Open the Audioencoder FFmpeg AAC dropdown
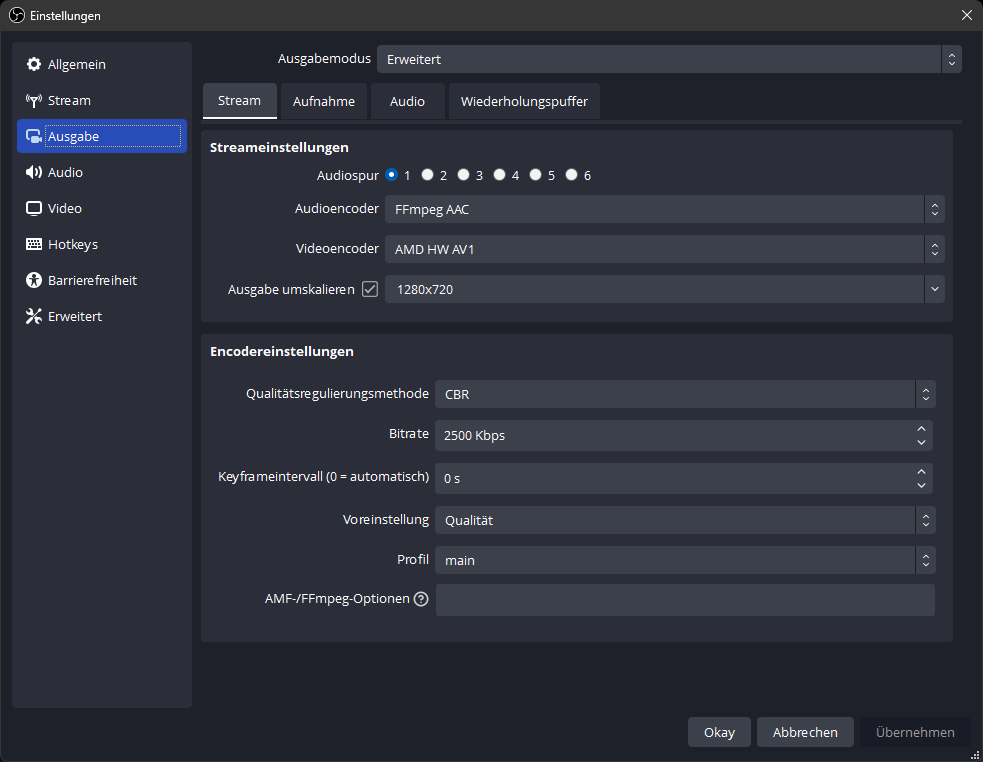 (x=665, y=209)
